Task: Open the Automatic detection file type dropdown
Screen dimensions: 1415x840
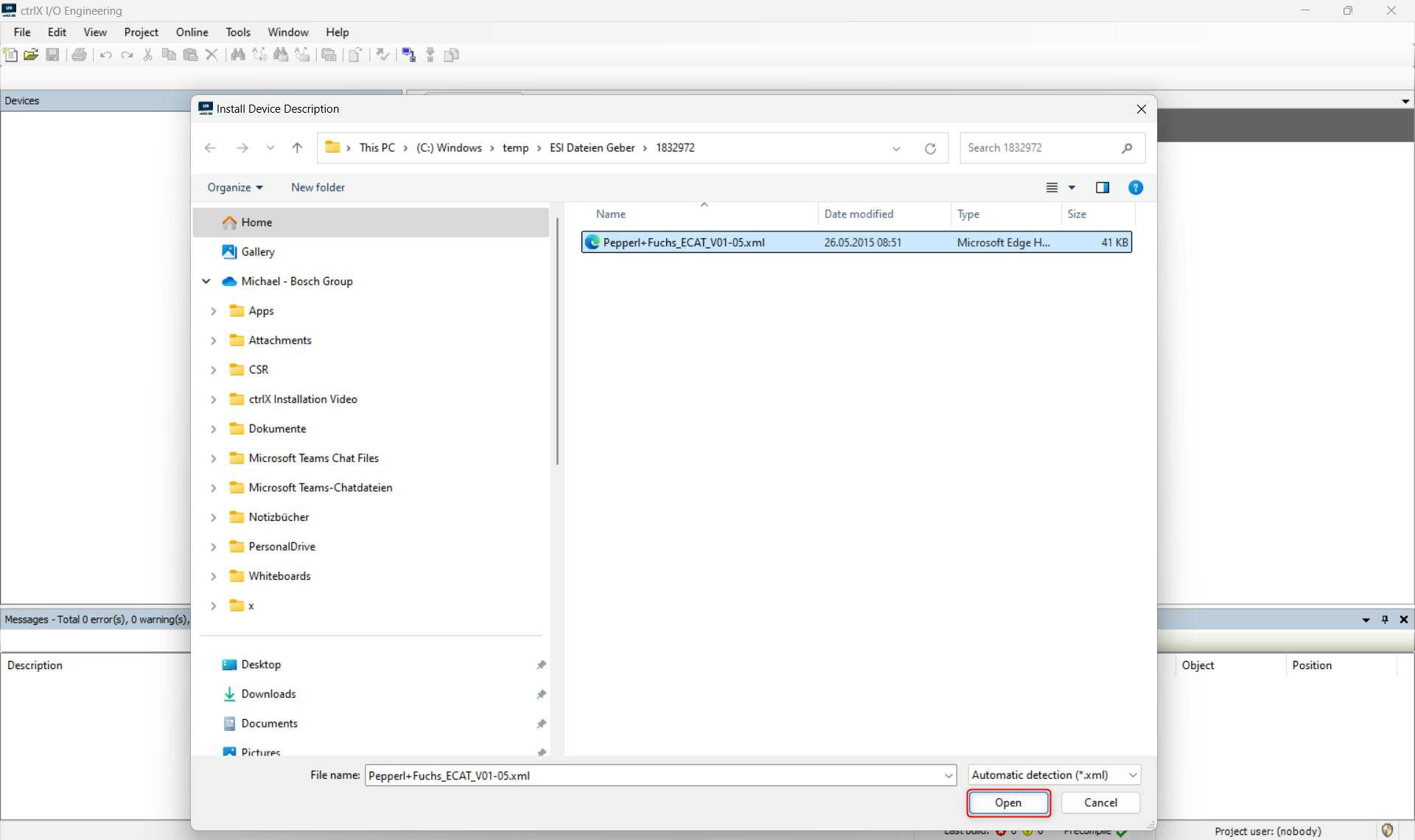Action: click(x=1054, y=775)
